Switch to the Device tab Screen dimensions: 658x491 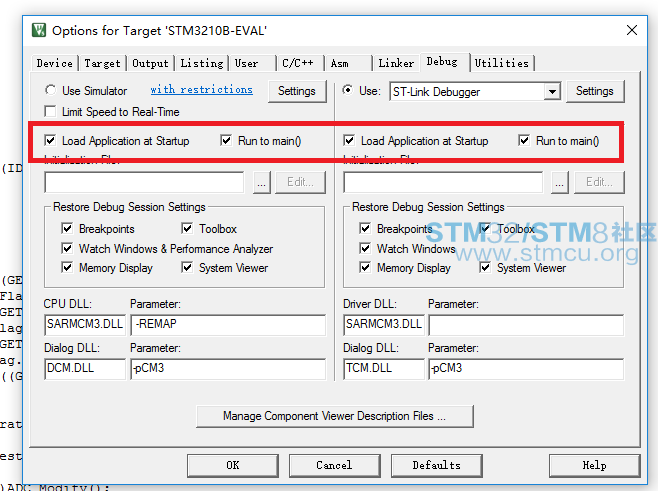(x=55, y=63)
